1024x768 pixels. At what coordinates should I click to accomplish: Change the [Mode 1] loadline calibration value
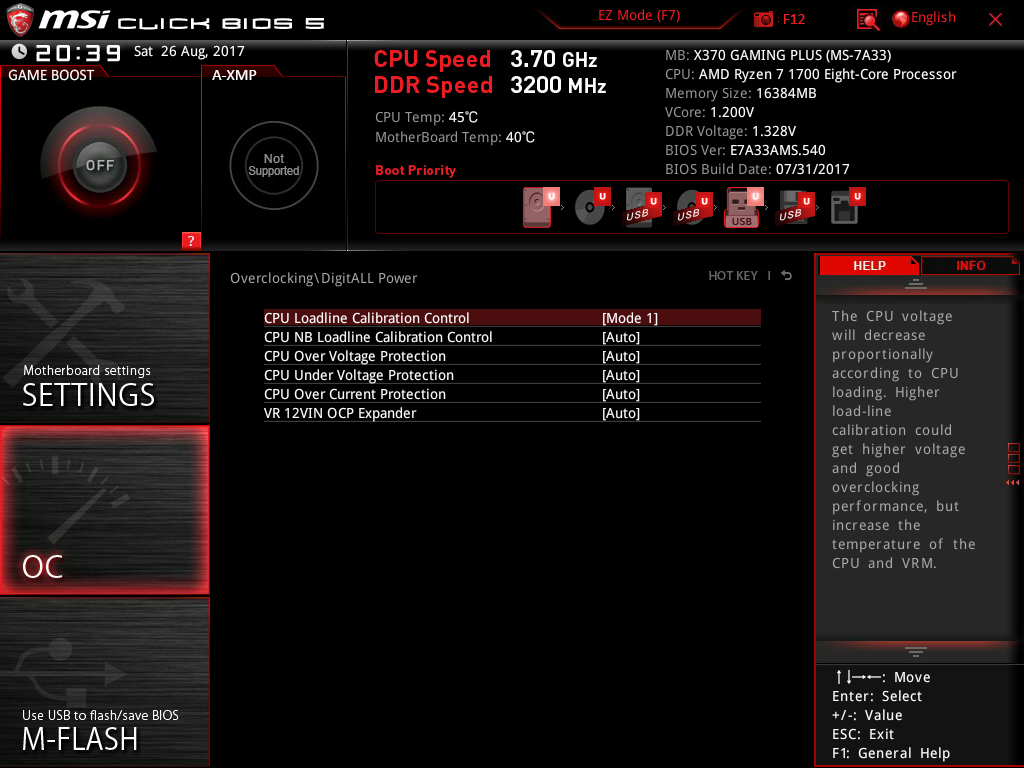(x=630, y=318)
